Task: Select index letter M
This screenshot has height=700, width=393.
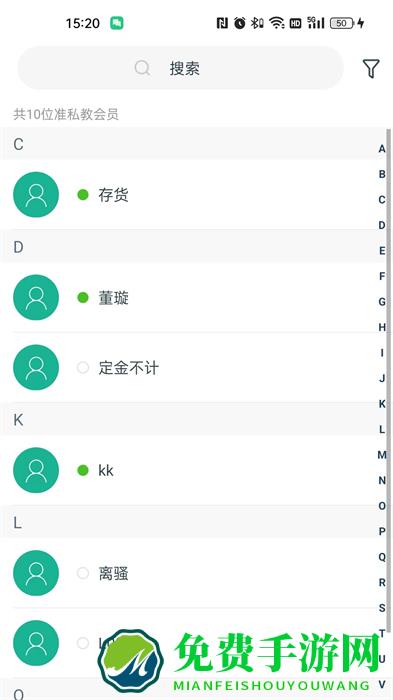Action: (382, 455)
